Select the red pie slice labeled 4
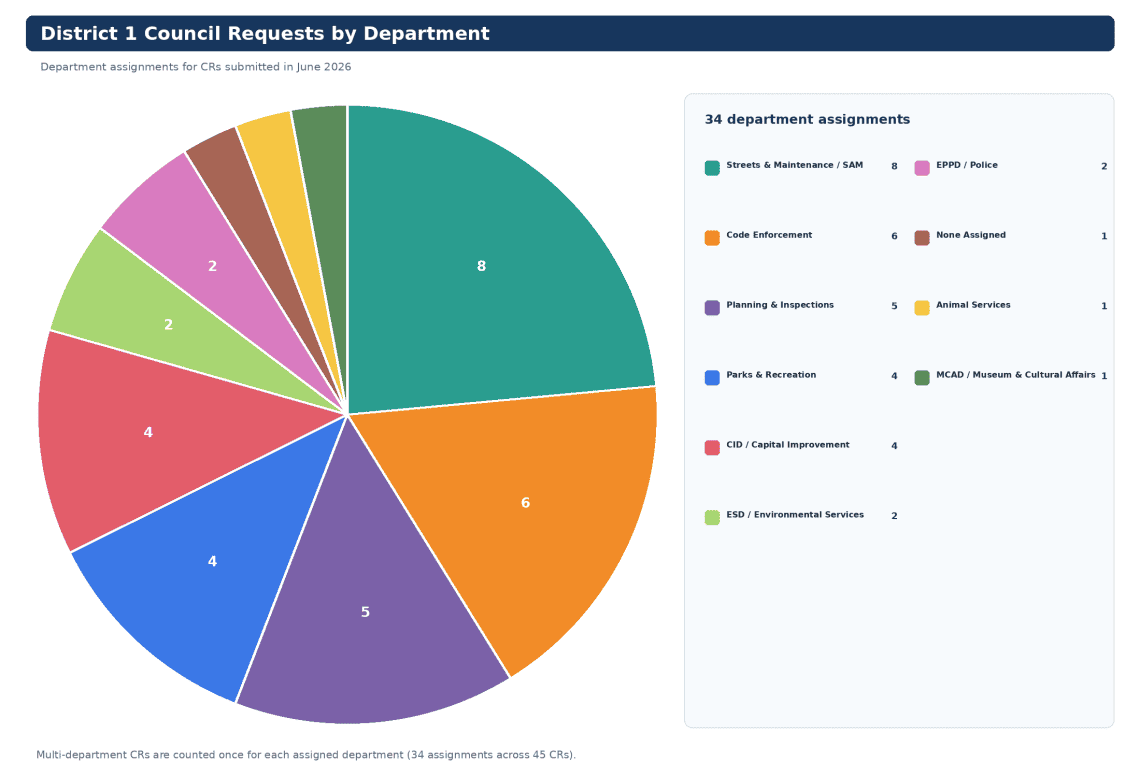Screen dimensions: 1140x777 (148, 432)
